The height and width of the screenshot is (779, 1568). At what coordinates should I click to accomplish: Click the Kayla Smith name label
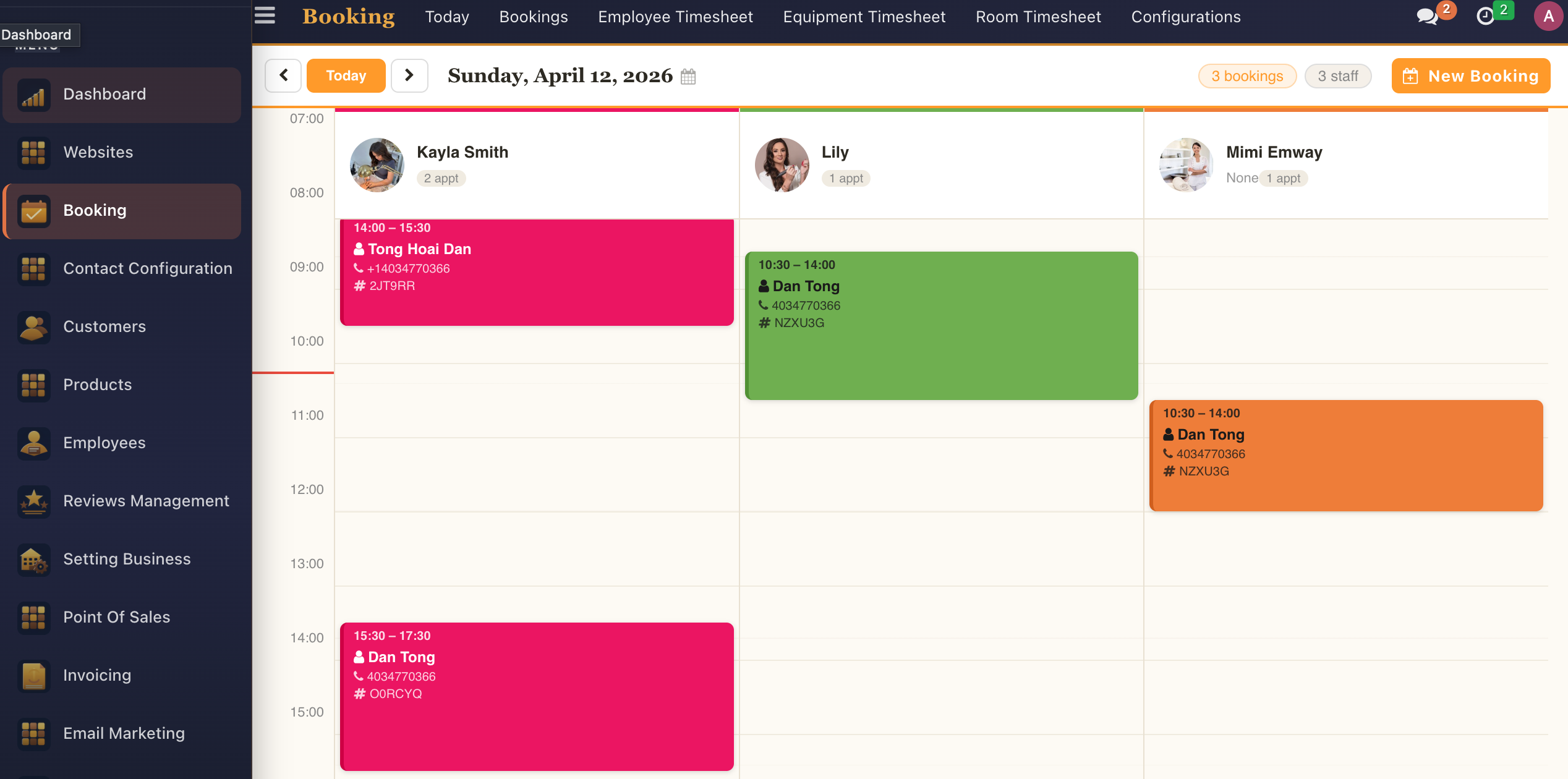tap(462, 153)
